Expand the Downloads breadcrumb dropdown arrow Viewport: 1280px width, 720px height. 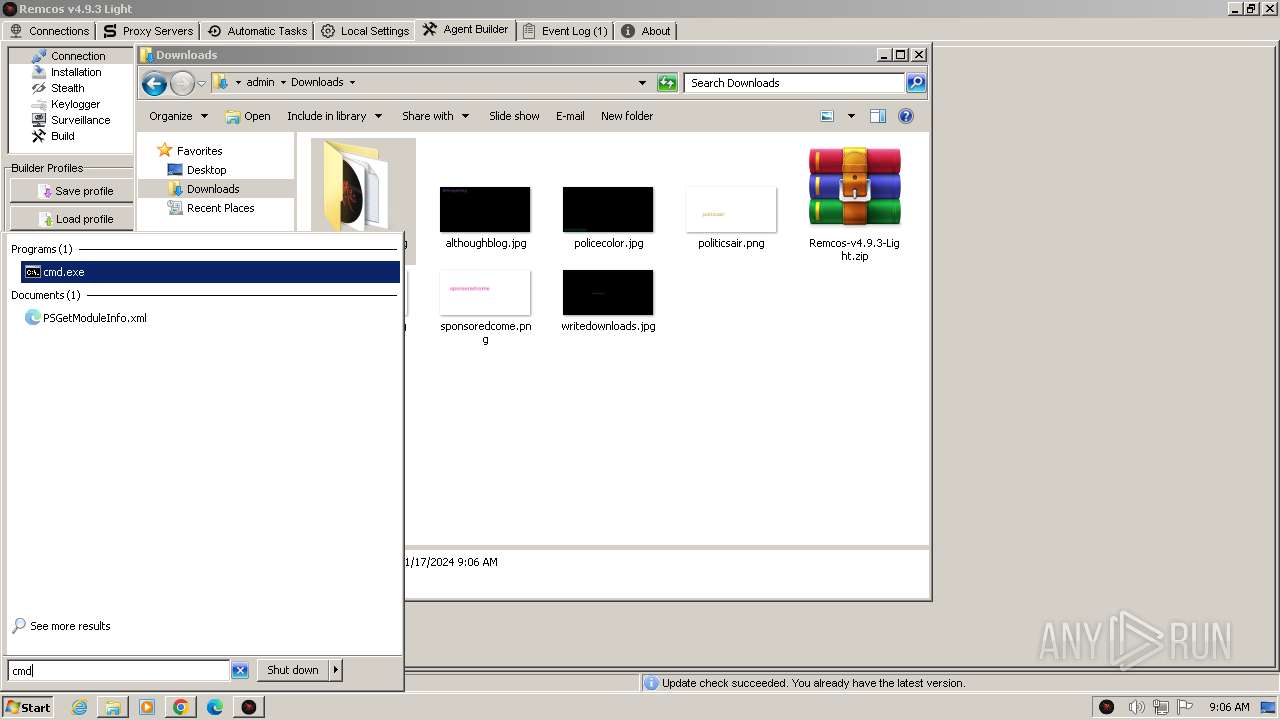(x=352, y=82)
